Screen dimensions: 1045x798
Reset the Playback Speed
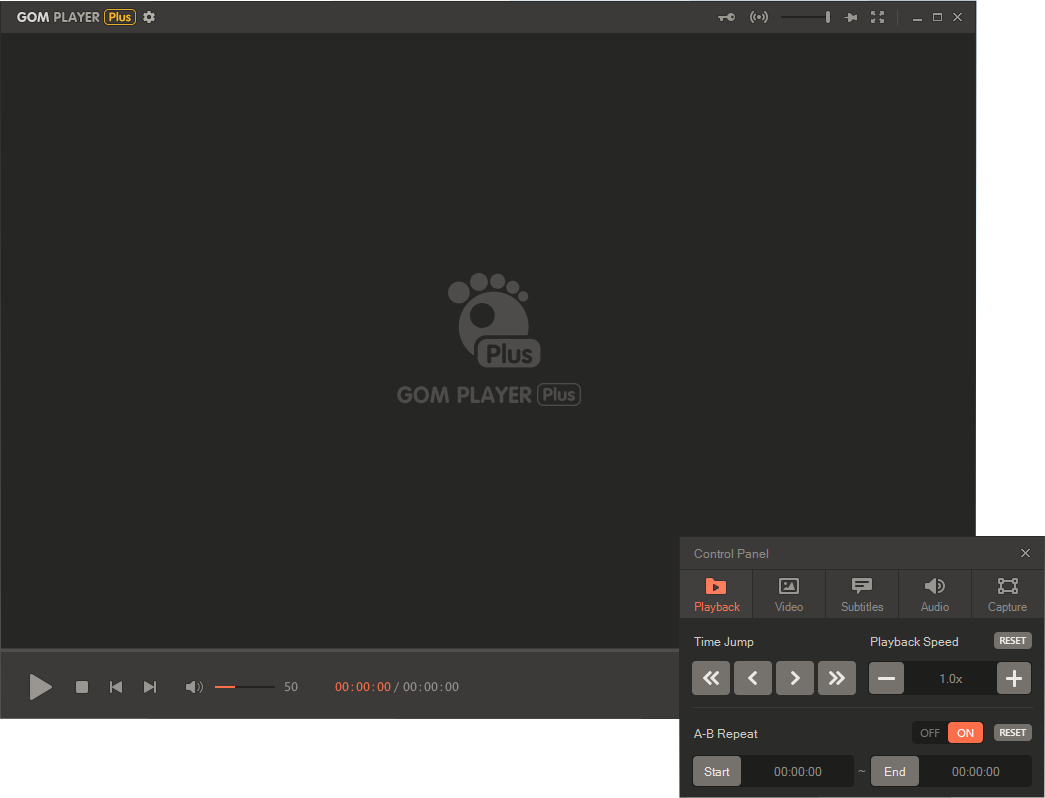1012,641
